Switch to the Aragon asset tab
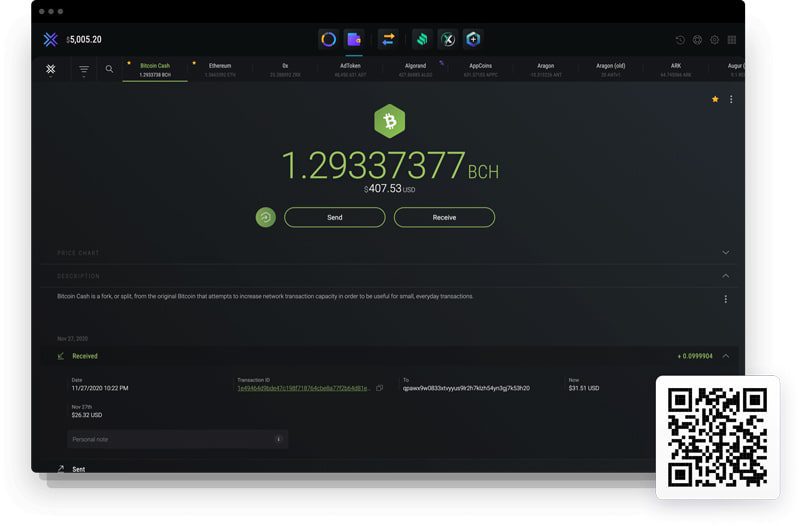This screenshot has width=800, height=526. point(545,70)
